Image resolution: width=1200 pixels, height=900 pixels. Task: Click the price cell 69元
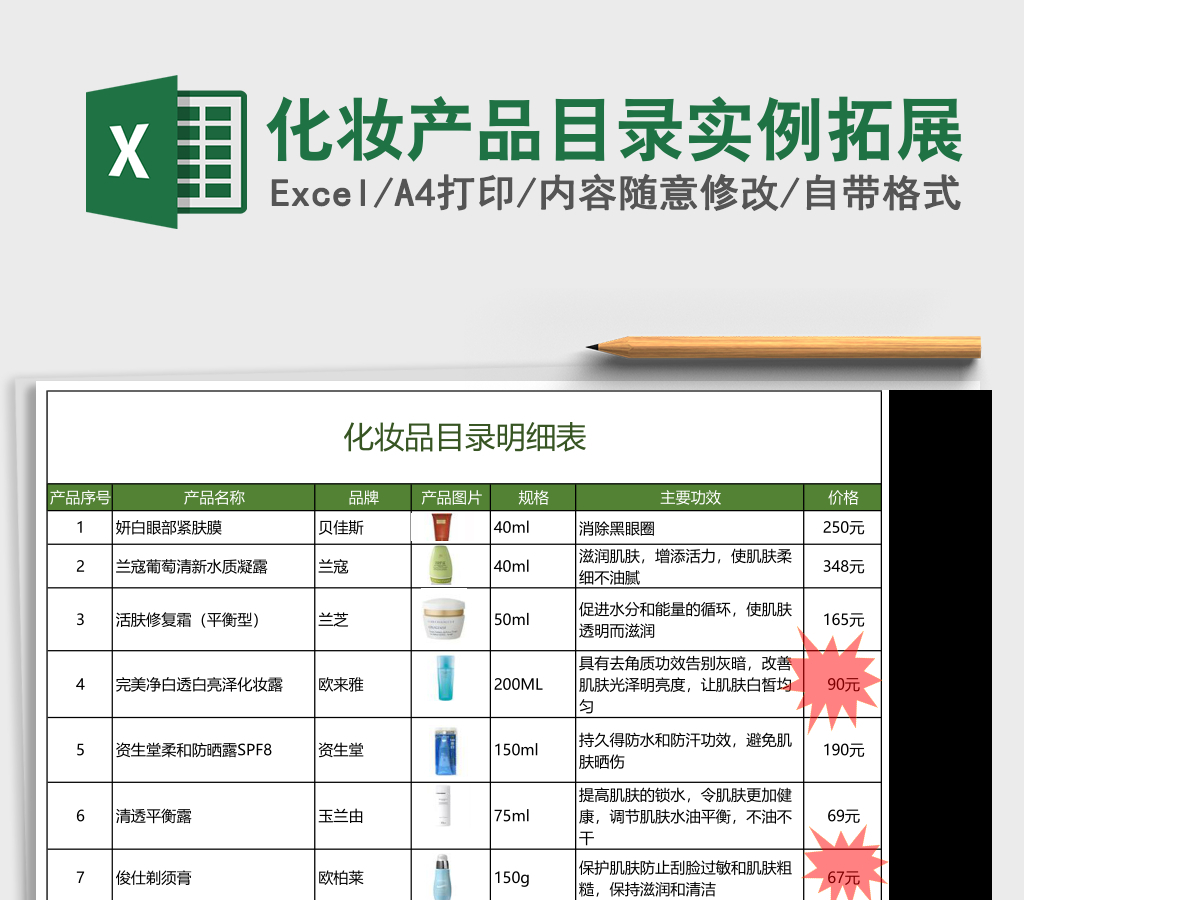(x=843, y=815)
